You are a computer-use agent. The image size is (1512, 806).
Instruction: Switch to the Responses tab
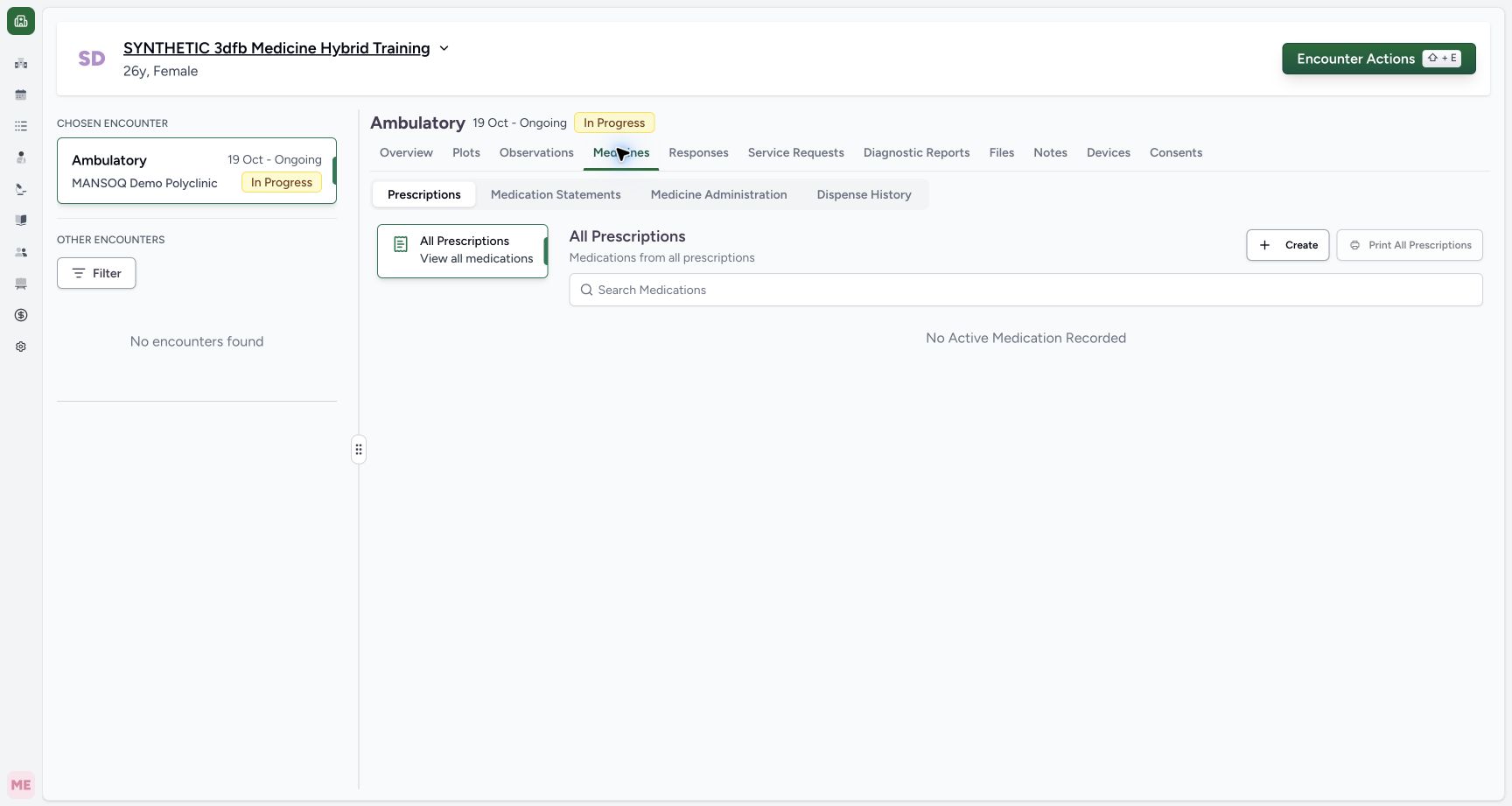(x=698, y=152)
